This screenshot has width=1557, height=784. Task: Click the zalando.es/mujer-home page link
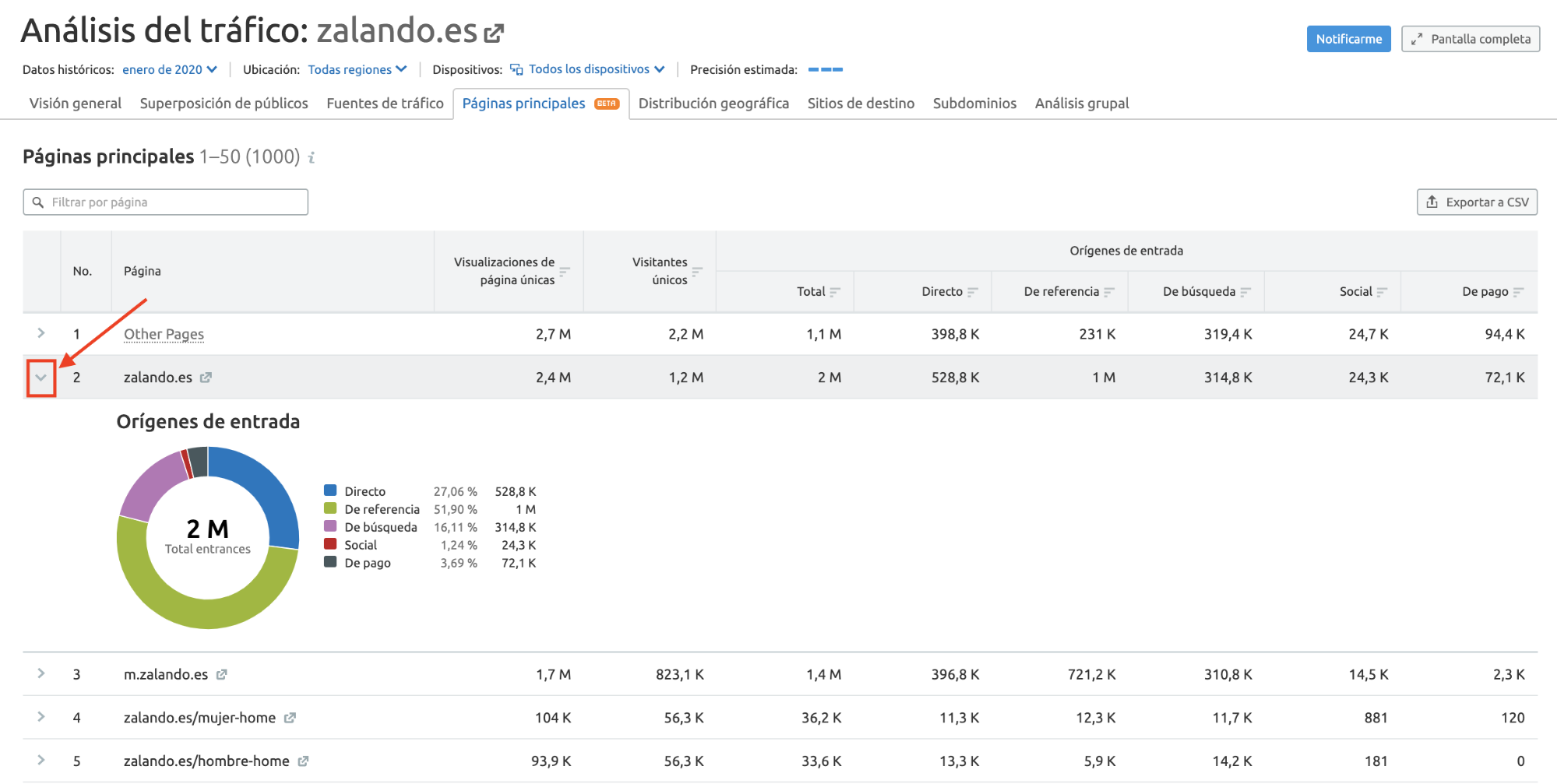tap(199, 718)
